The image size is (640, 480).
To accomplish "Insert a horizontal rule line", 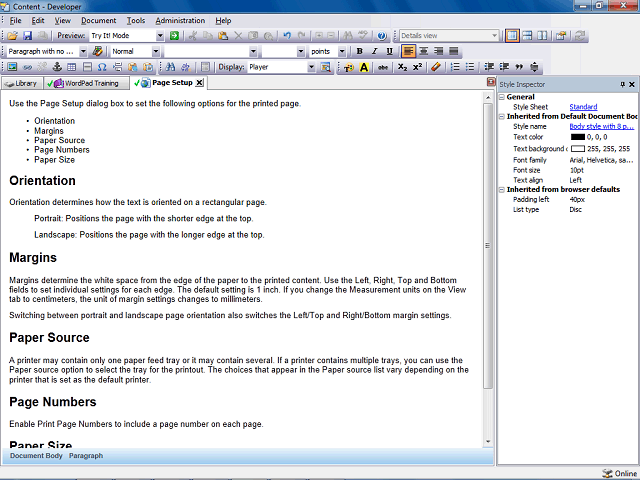I will [x=87, y=67].
